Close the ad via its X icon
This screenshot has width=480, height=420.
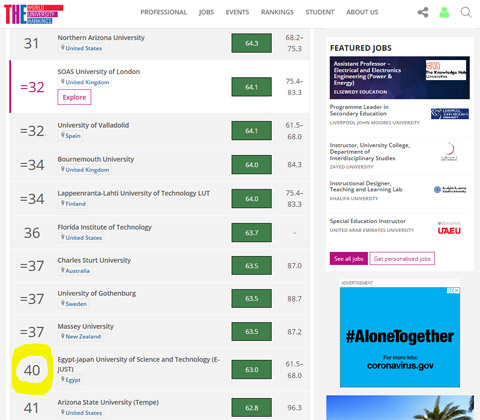(457, 291)
